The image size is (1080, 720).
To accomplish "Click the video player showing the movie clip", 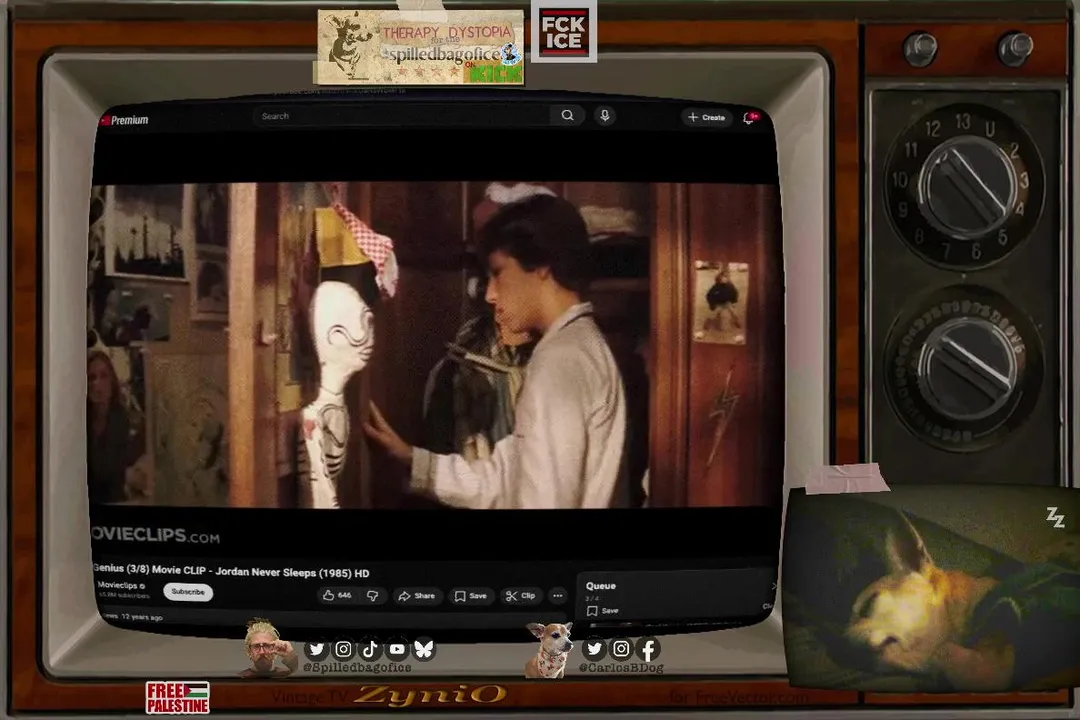I will click(x=435, y=344).
